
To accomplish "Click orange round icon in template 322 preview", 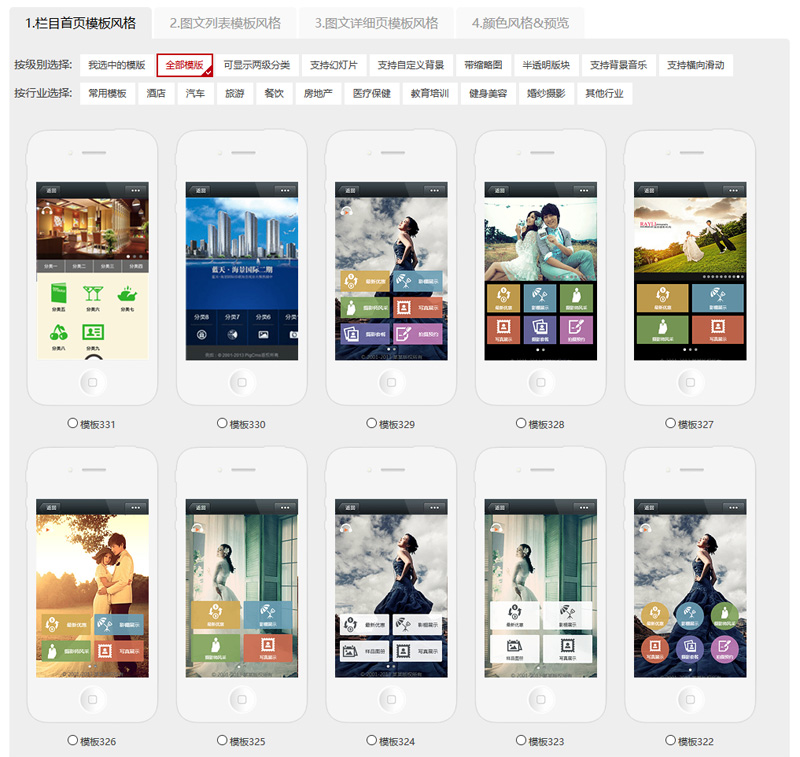I will [654, 646].
